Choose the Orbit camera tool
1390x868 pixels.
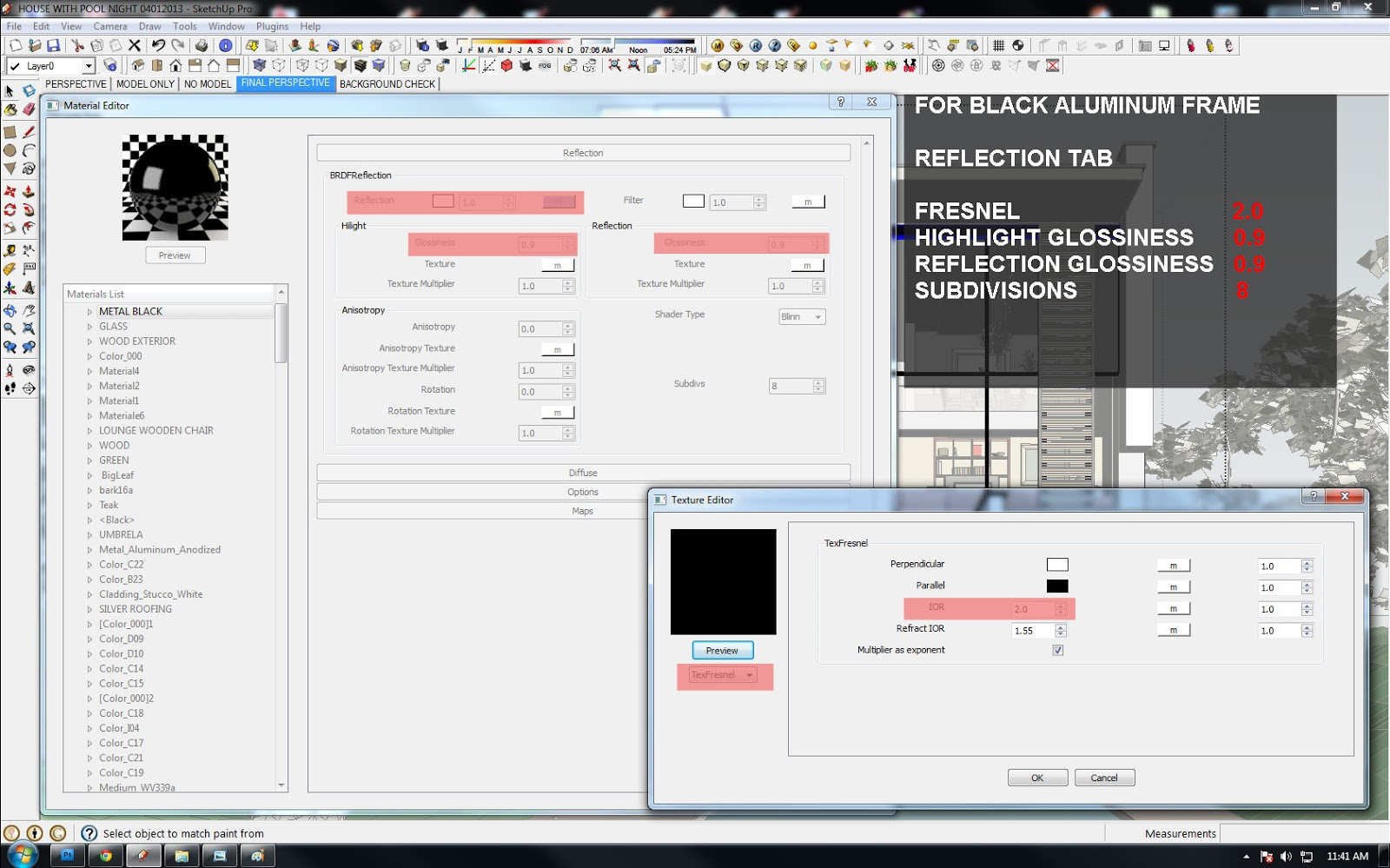pos(10,310)
